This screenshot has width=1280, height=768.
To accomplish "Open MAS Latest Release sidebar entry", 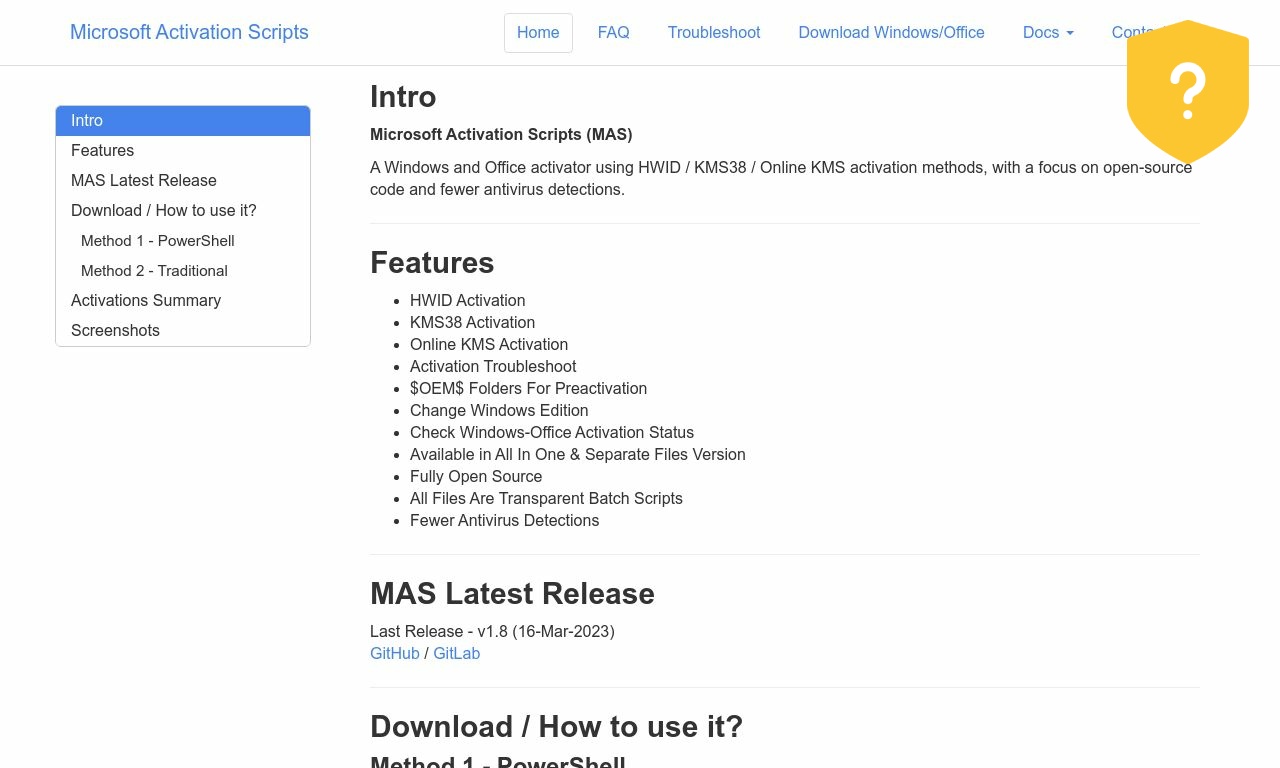I will pos(144,180).
